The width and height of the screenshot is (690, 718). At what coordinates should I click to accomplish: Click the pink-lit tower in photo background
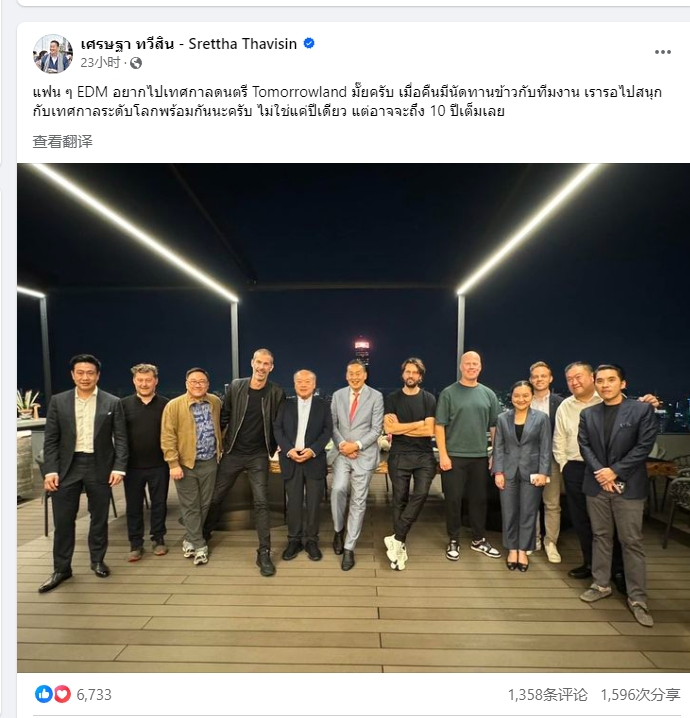tap(362, 349)
